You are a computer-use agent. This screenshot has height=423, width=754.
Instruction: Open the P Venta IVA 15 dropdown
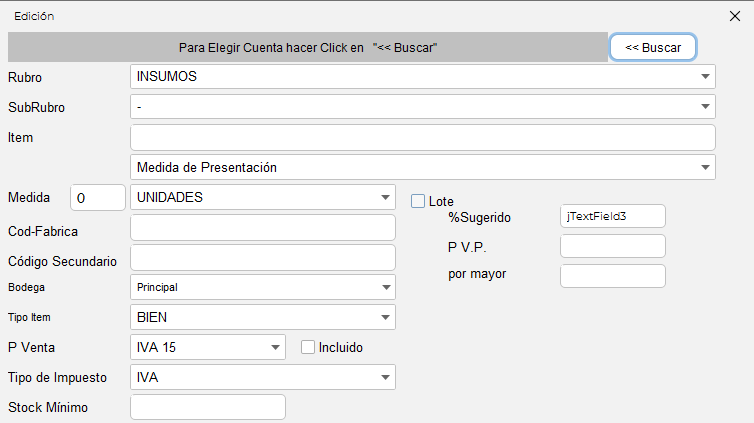(x=208, y=347)
